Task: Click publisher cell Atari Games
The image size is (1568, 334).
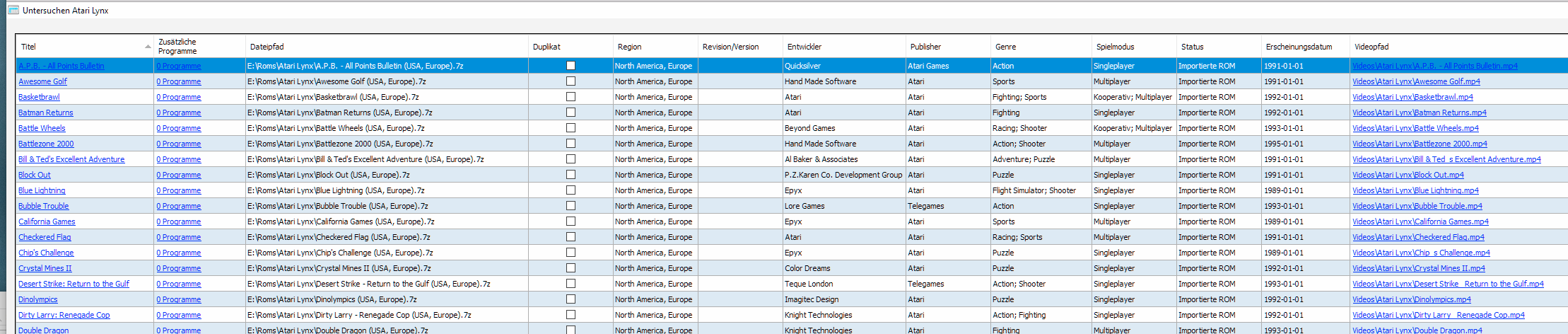Action: tap(948, 66)
